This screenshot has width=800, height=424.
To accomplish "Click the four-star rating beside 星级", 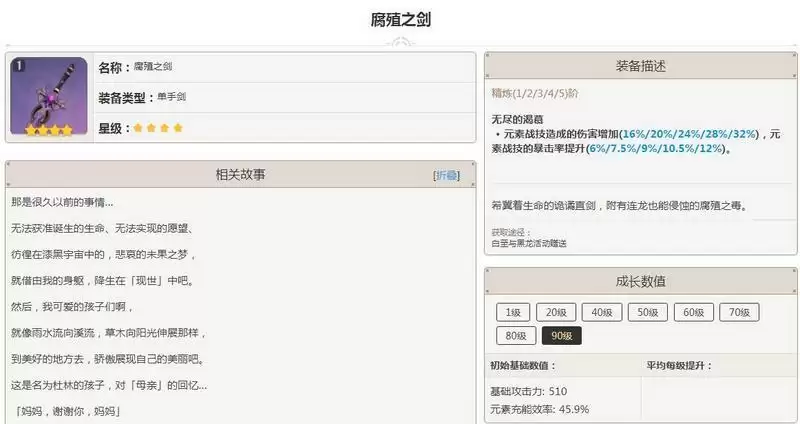I will (x=158, y=128).
